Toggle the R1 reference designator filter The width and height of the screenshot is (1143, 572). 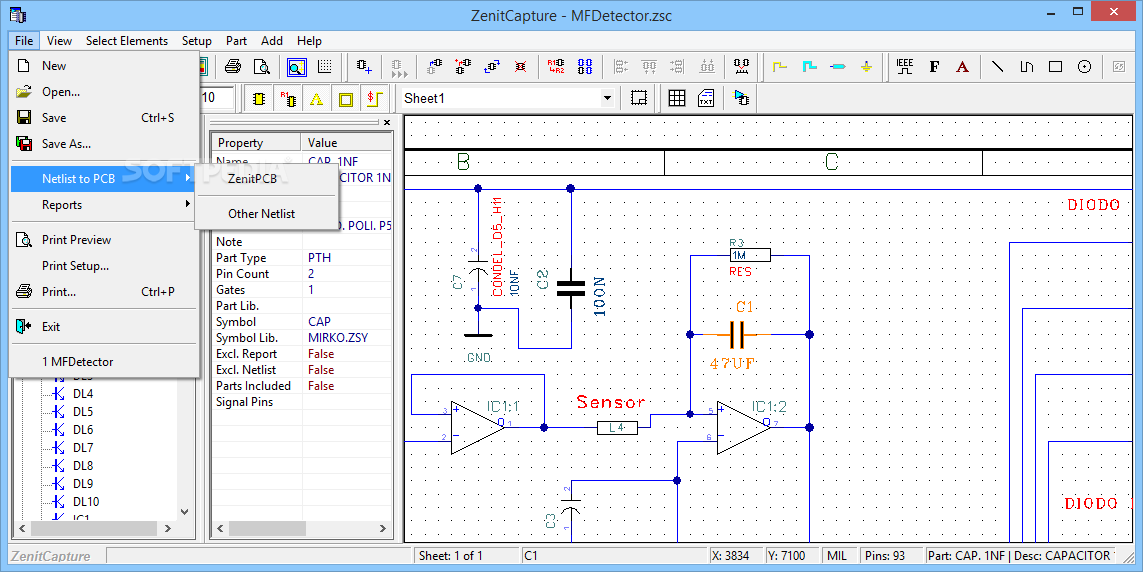[288, 98]
